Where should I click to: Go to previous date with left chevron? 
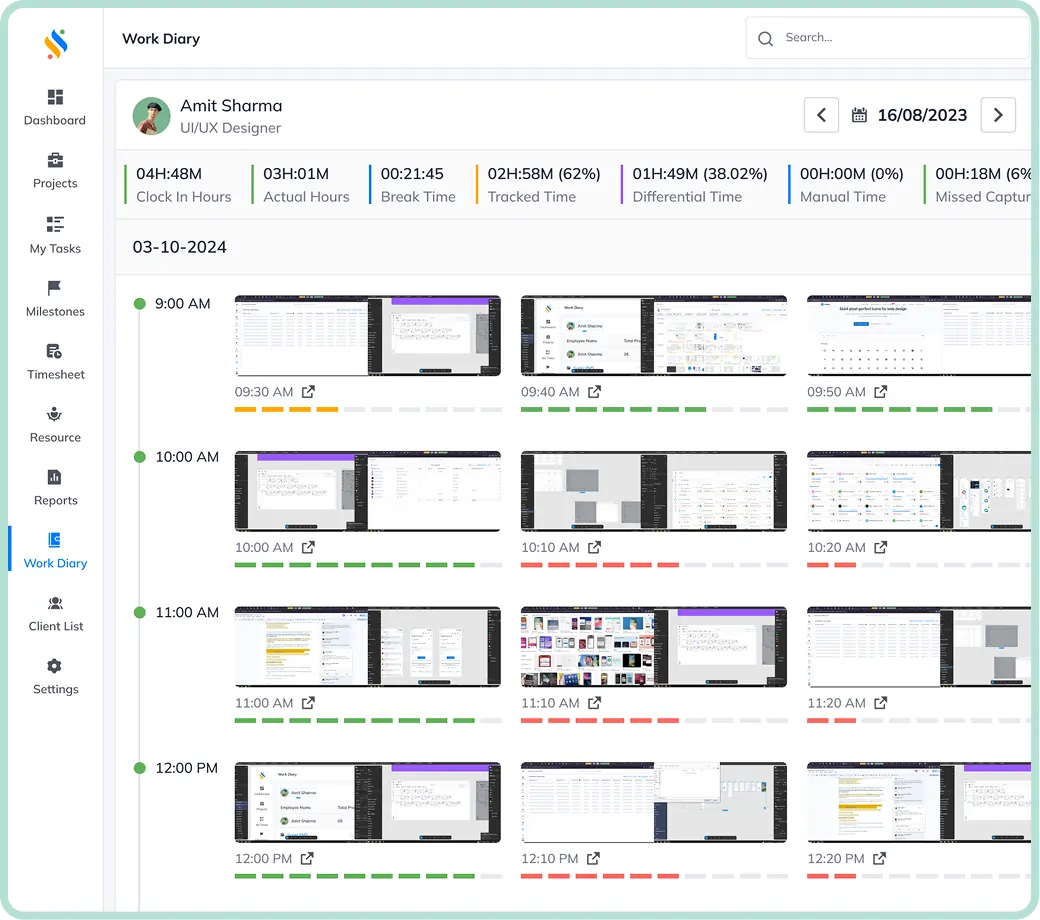(821, 115)
